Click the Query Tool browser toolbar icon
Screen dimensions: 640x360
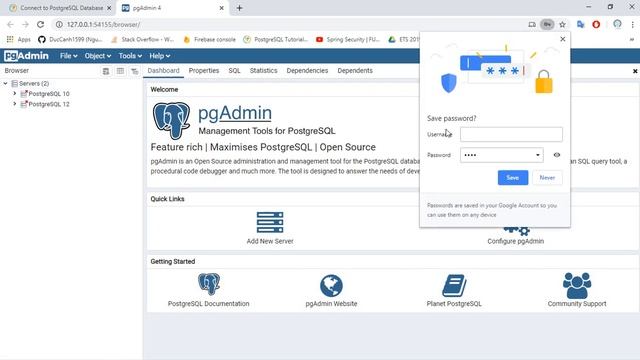pyautogui.click(x=106, y=71)
